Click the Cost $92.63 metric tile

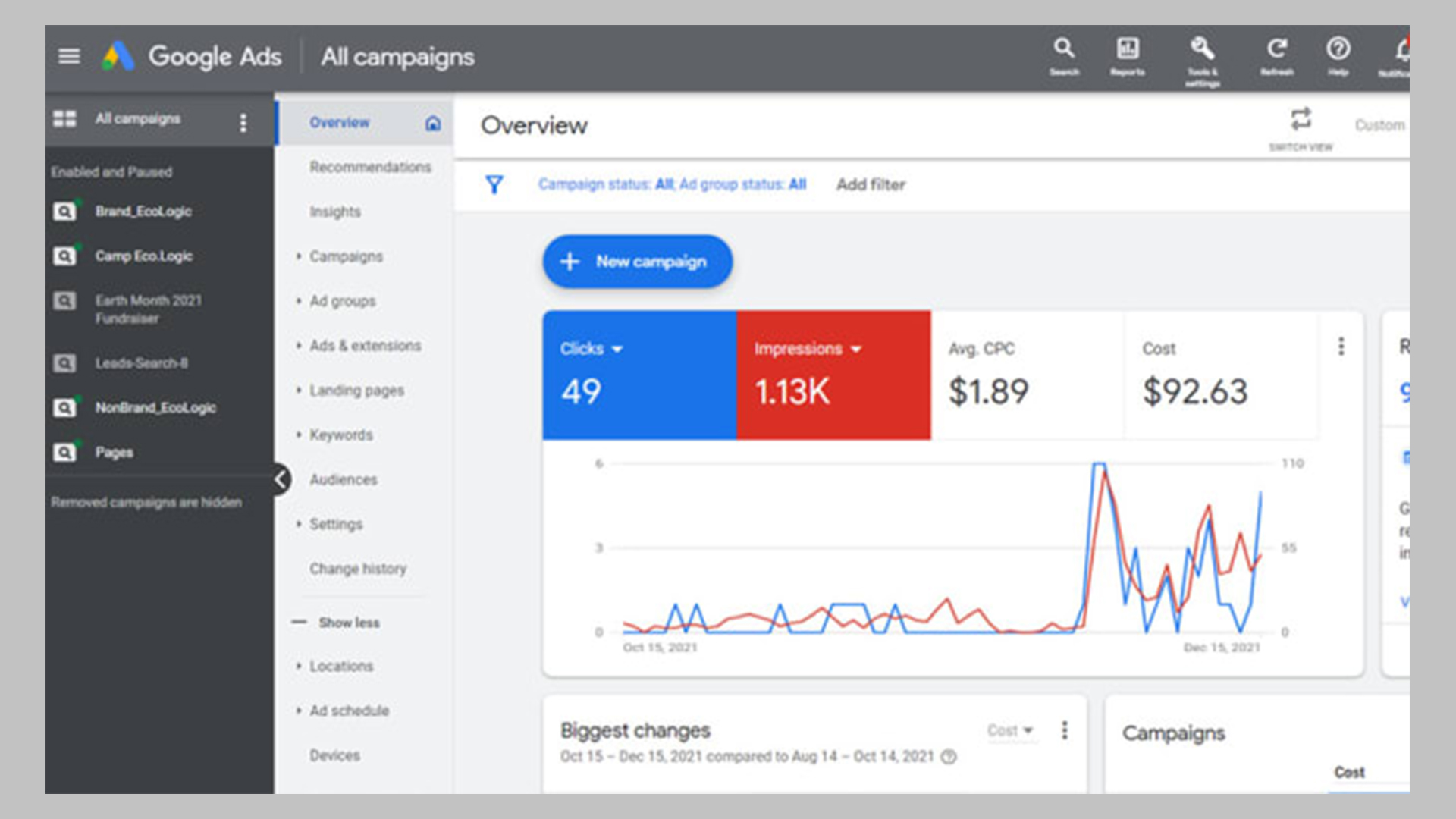pyautogui.click(x=1222, y=375)
